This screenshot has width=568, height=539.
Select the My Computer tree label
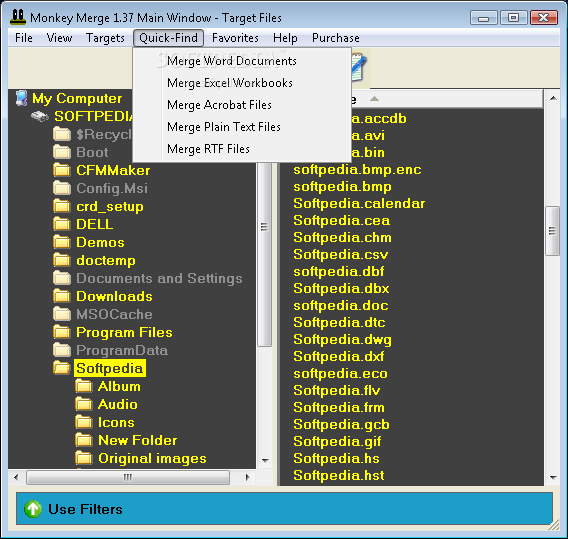[x=77, y=98]
